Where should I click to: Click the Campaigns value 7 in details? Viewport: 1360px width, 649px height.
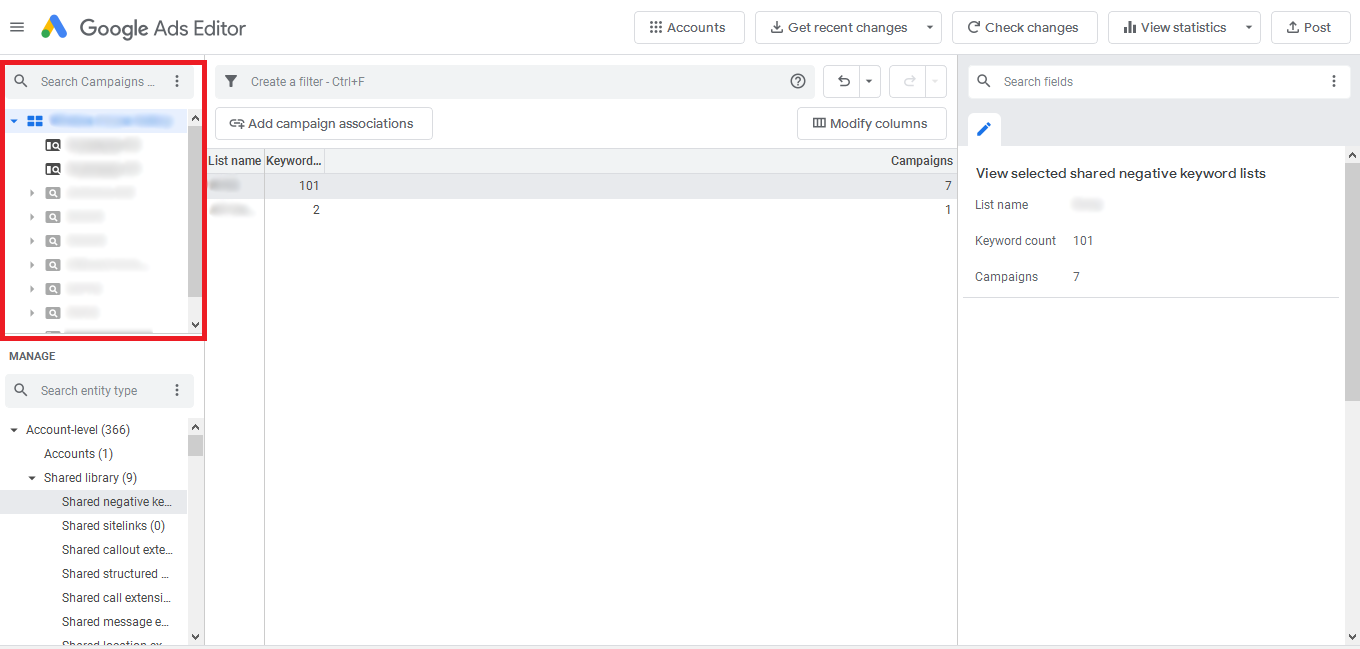(x=1076, y=277)
